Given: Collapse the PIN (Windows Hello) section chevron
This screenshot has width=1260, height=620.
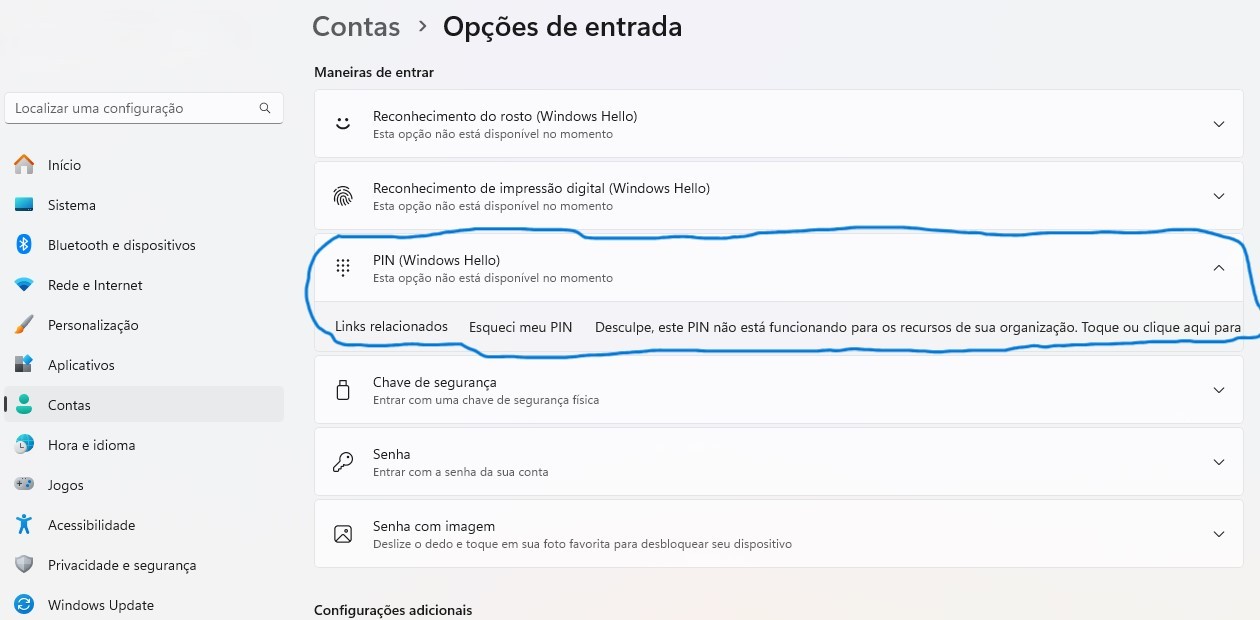Looking at the screenshot, I should 1218,268.
